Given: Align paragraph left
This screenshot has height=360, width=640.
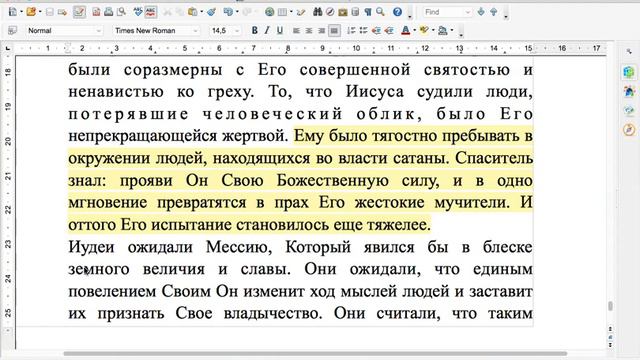Looking at the screenshot, I should coord(296,31).
